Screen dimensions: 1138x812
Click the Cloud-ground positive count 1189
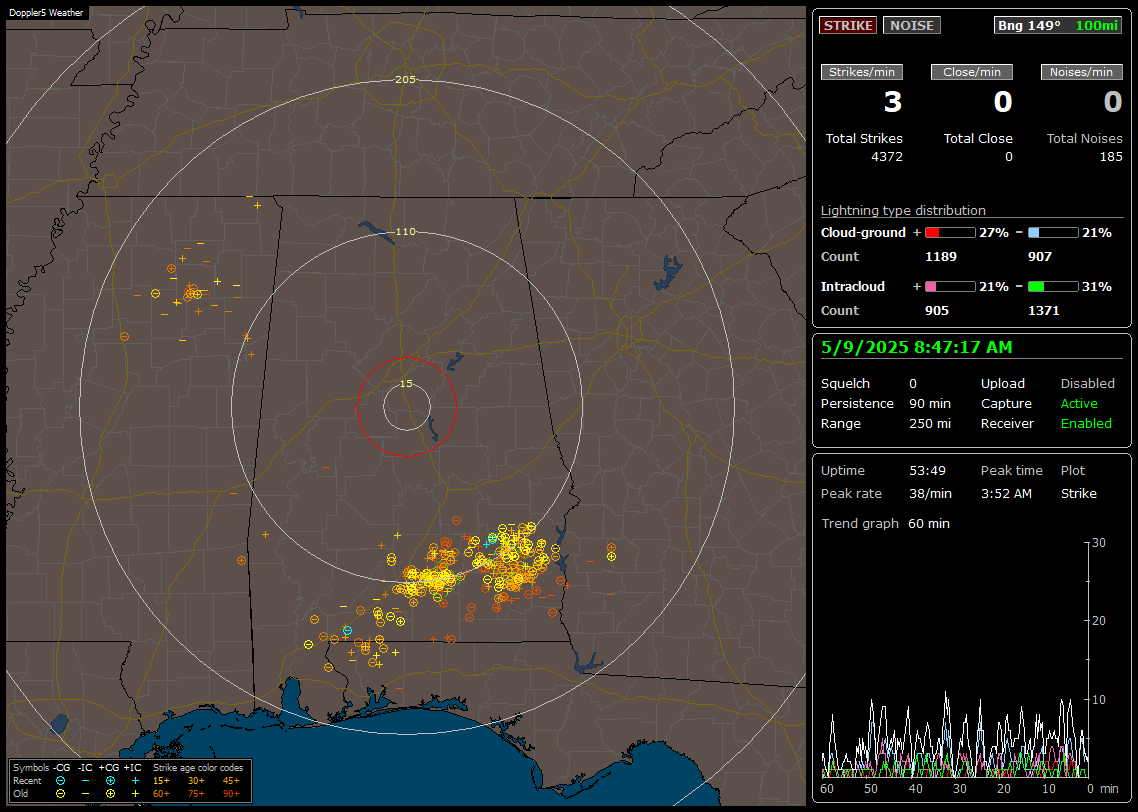click(941, 257)
